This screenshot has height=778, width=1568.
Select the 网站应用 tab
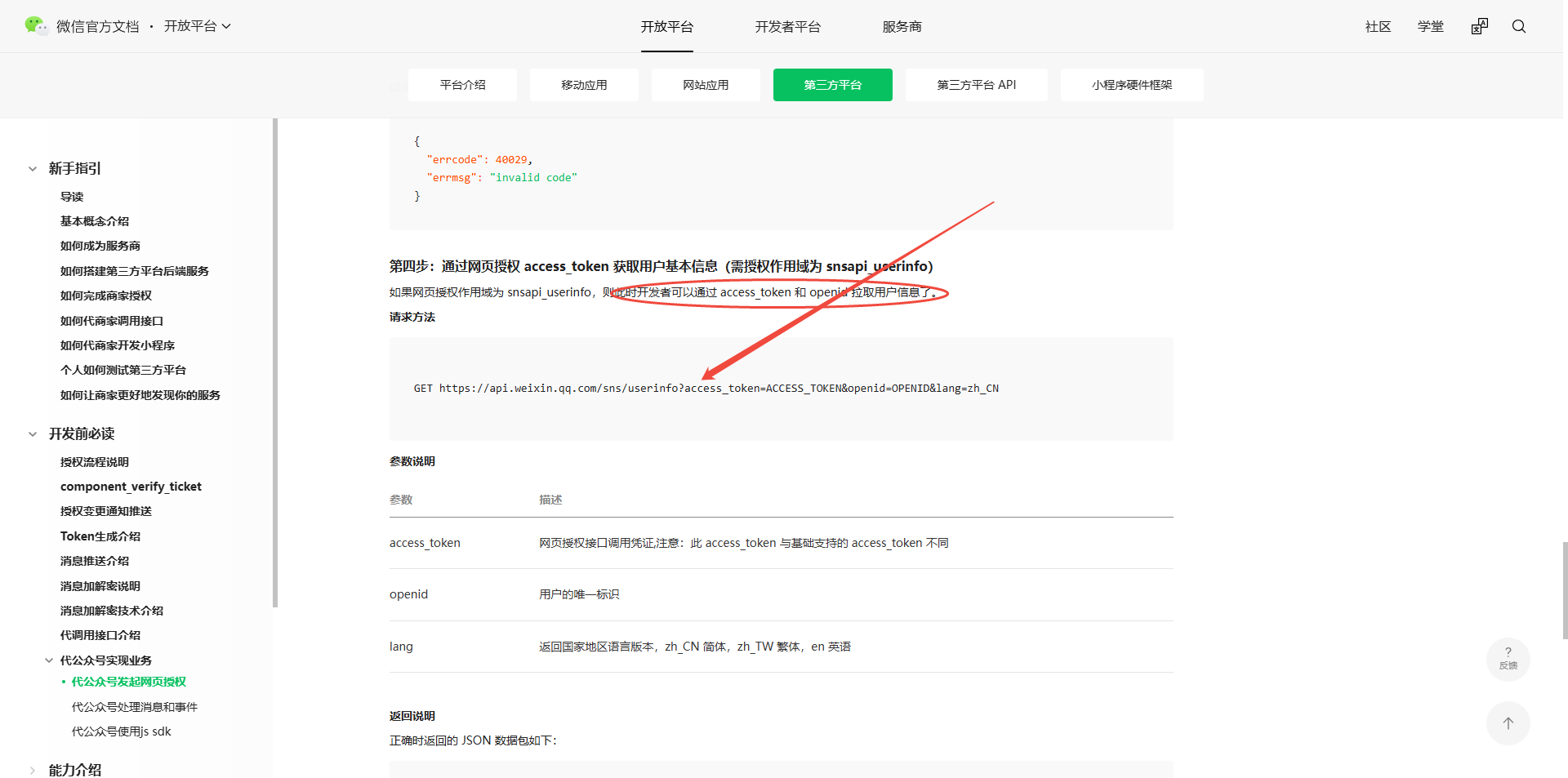pyautogui.click(x=706, y=85)
